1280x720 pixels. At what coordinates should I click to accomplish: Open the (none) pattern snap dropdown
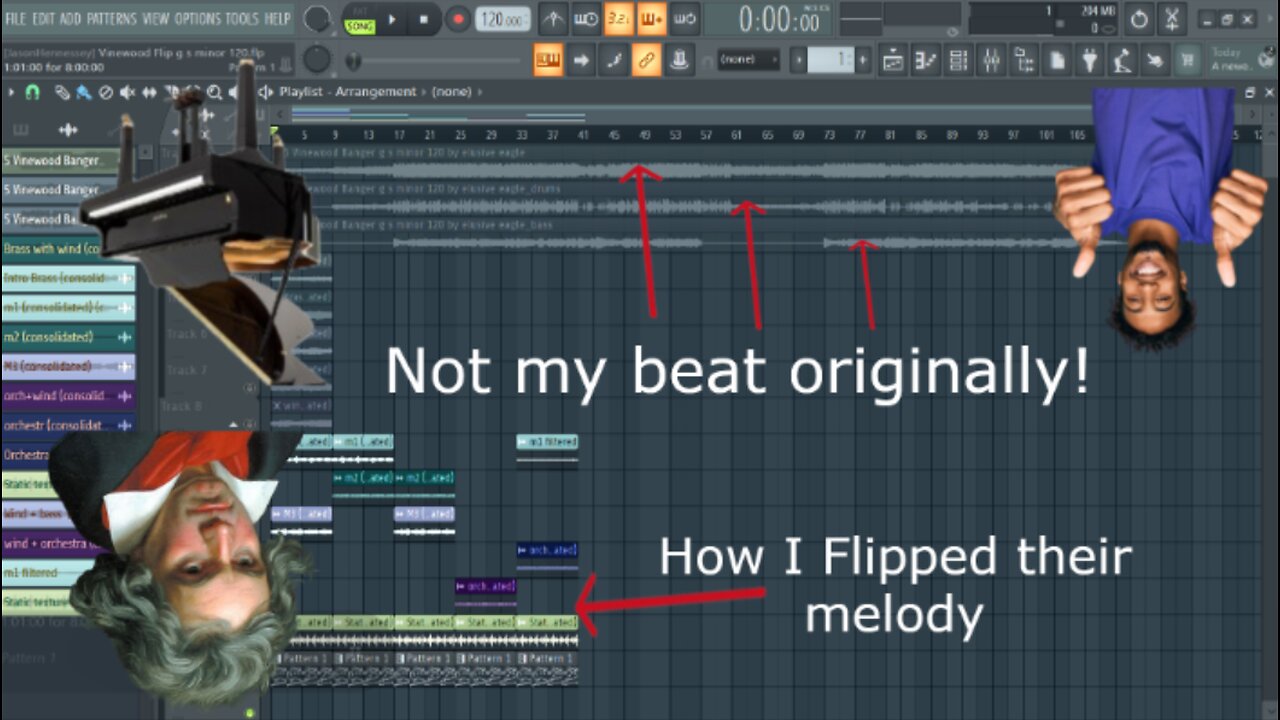pyautogui.click(x=748, y=60)
